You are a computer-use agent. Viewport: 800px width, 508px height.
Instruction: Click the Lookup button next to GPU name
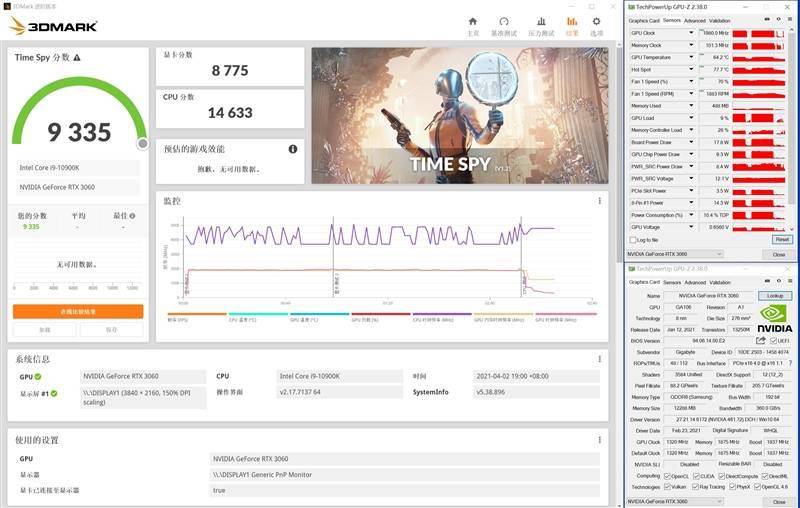click(774, 295)
